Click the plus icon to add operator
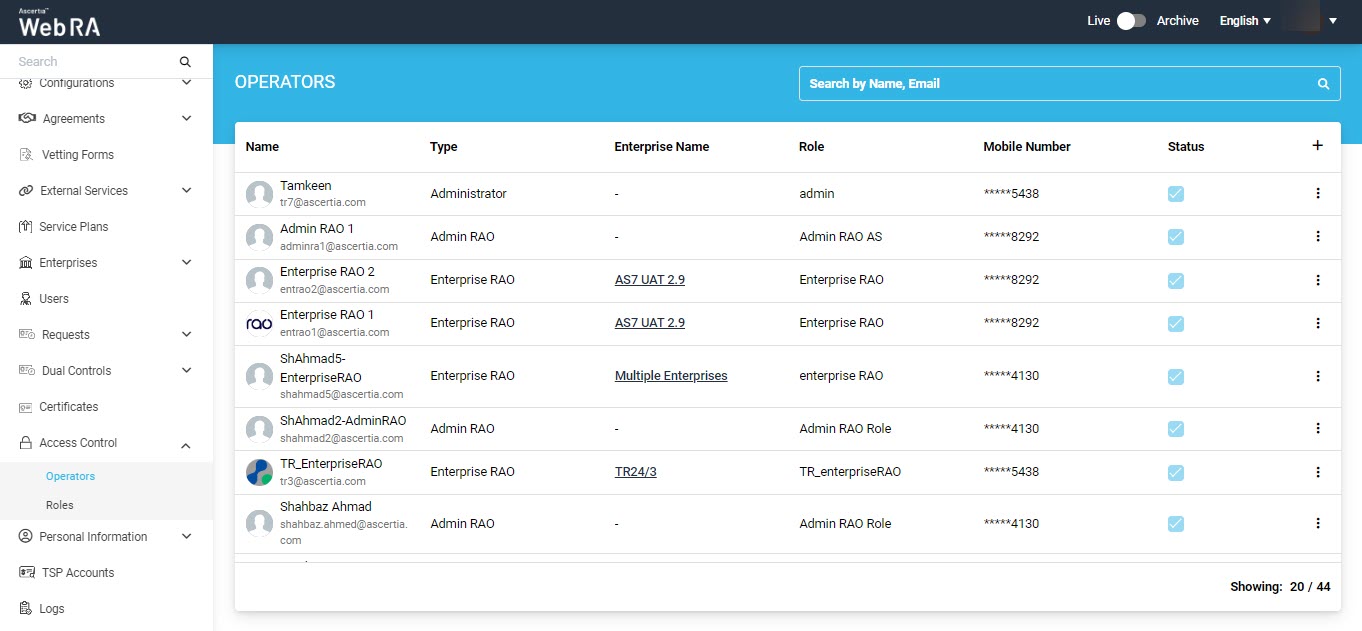This screenshot has width=1362, height=631. click(1317, 146)
